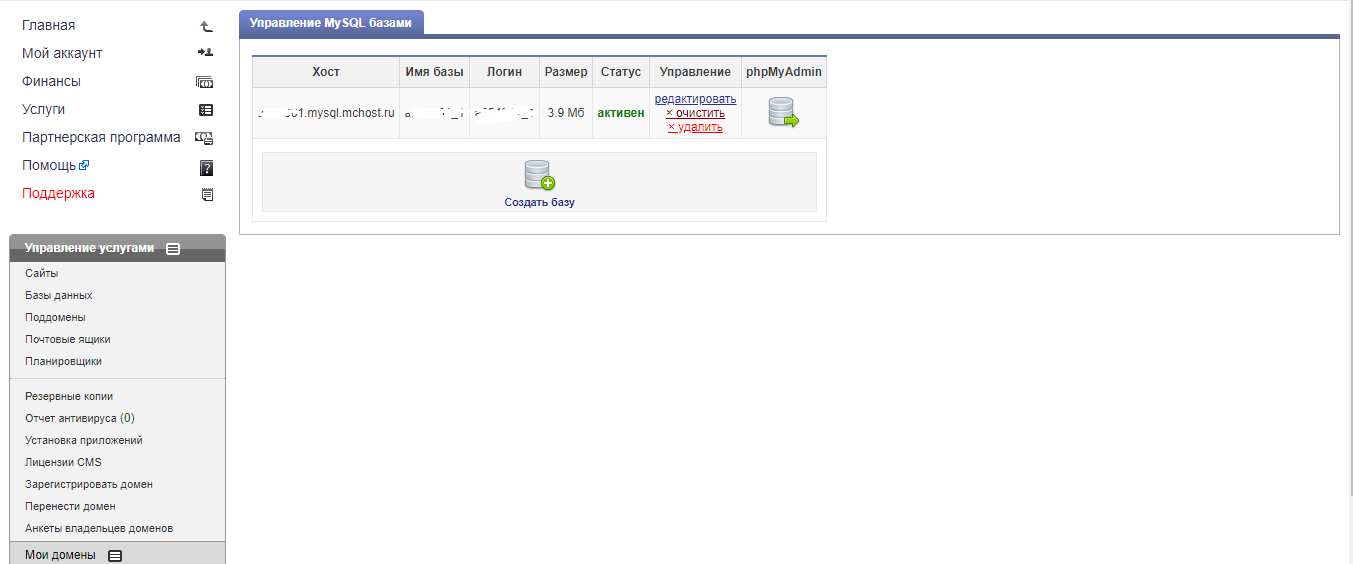Click the icon next to Главная
Screen dimensions: 1353x564
click(x=206, y=26)
